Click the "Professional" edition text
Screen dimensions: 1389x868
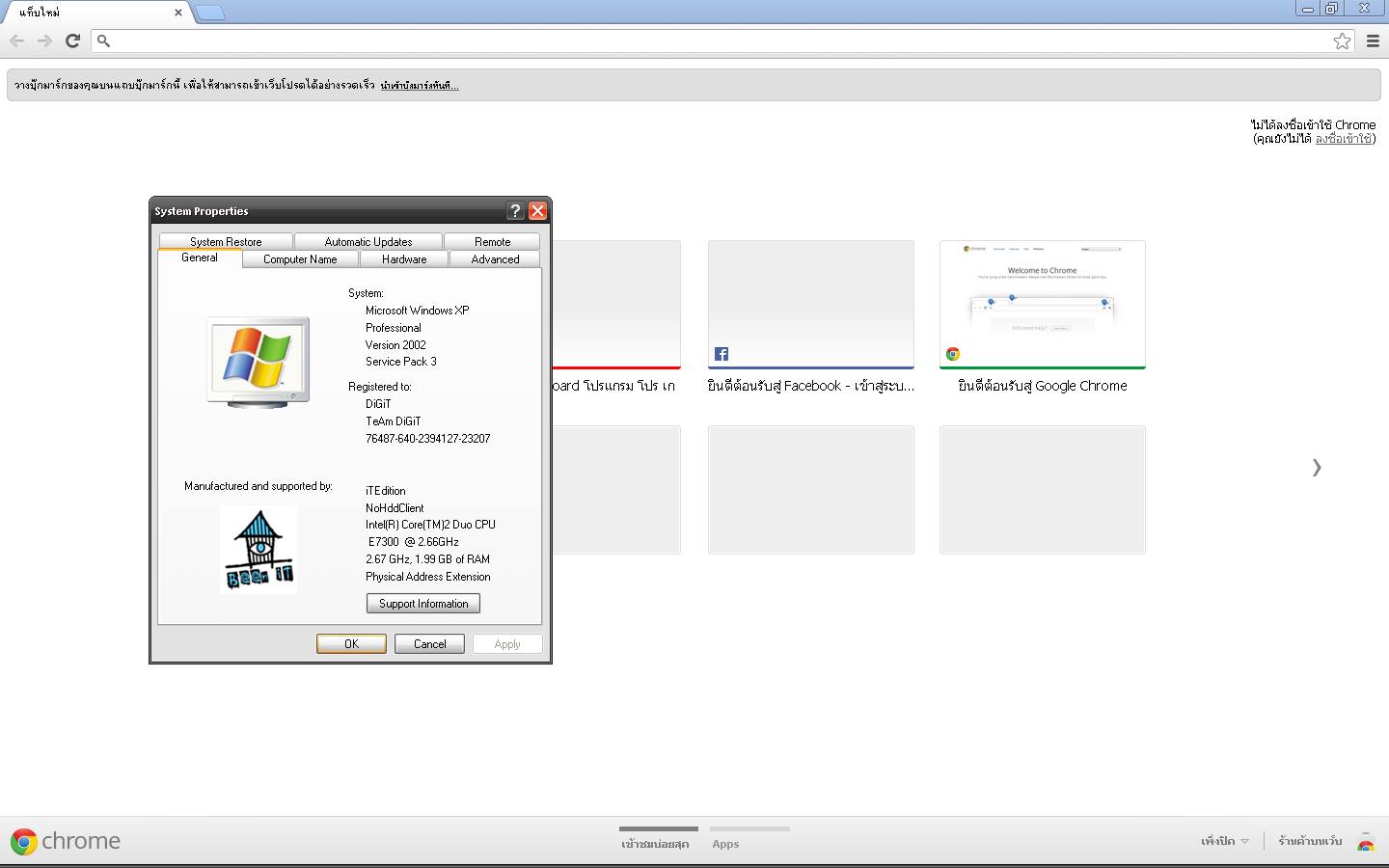pos(394,328)
